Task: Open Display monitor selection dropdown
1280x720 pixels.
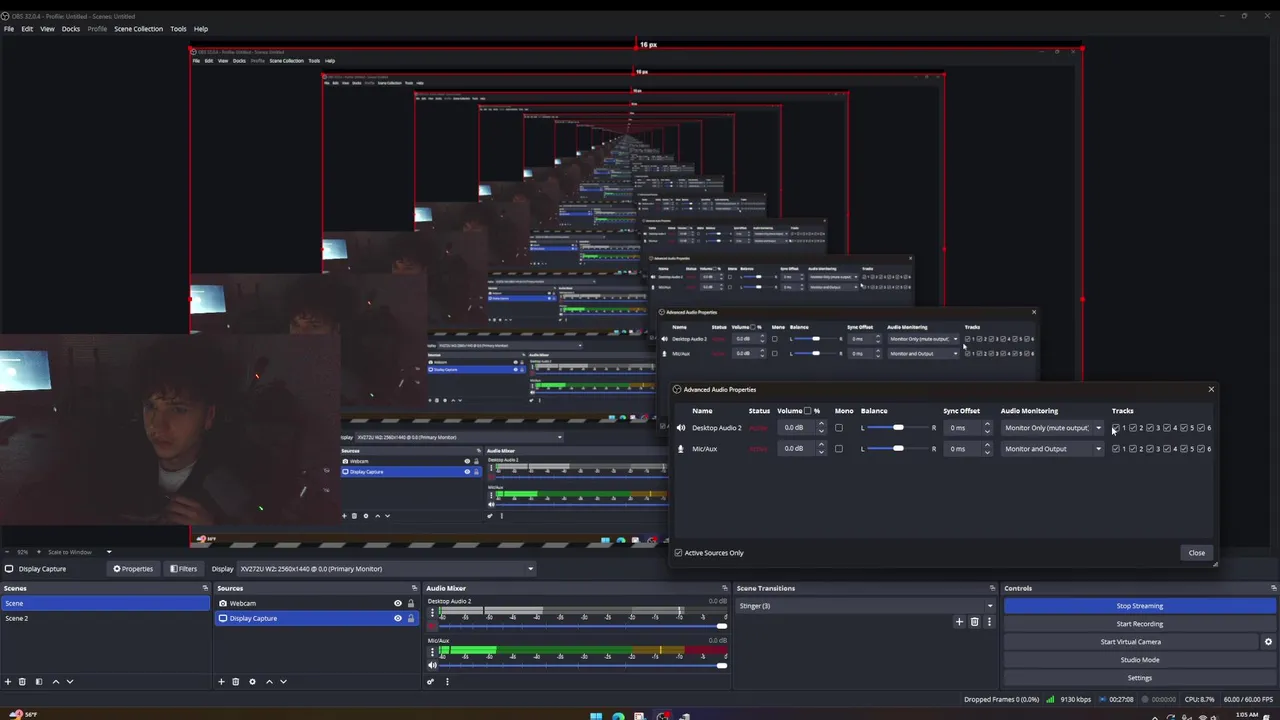Action: tap(386, 569)
